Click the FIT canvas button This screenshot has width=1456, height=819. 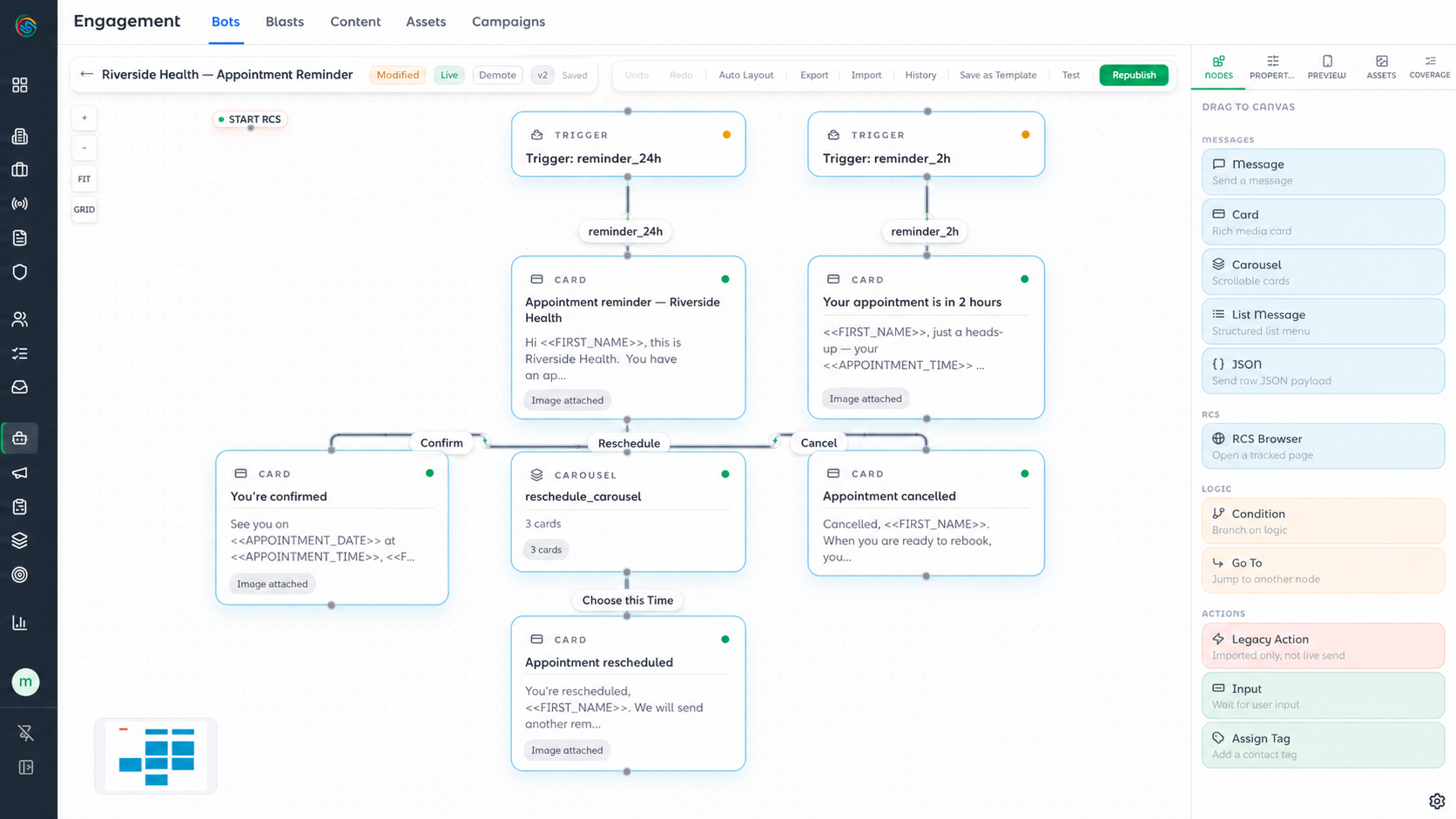(84, 179)
